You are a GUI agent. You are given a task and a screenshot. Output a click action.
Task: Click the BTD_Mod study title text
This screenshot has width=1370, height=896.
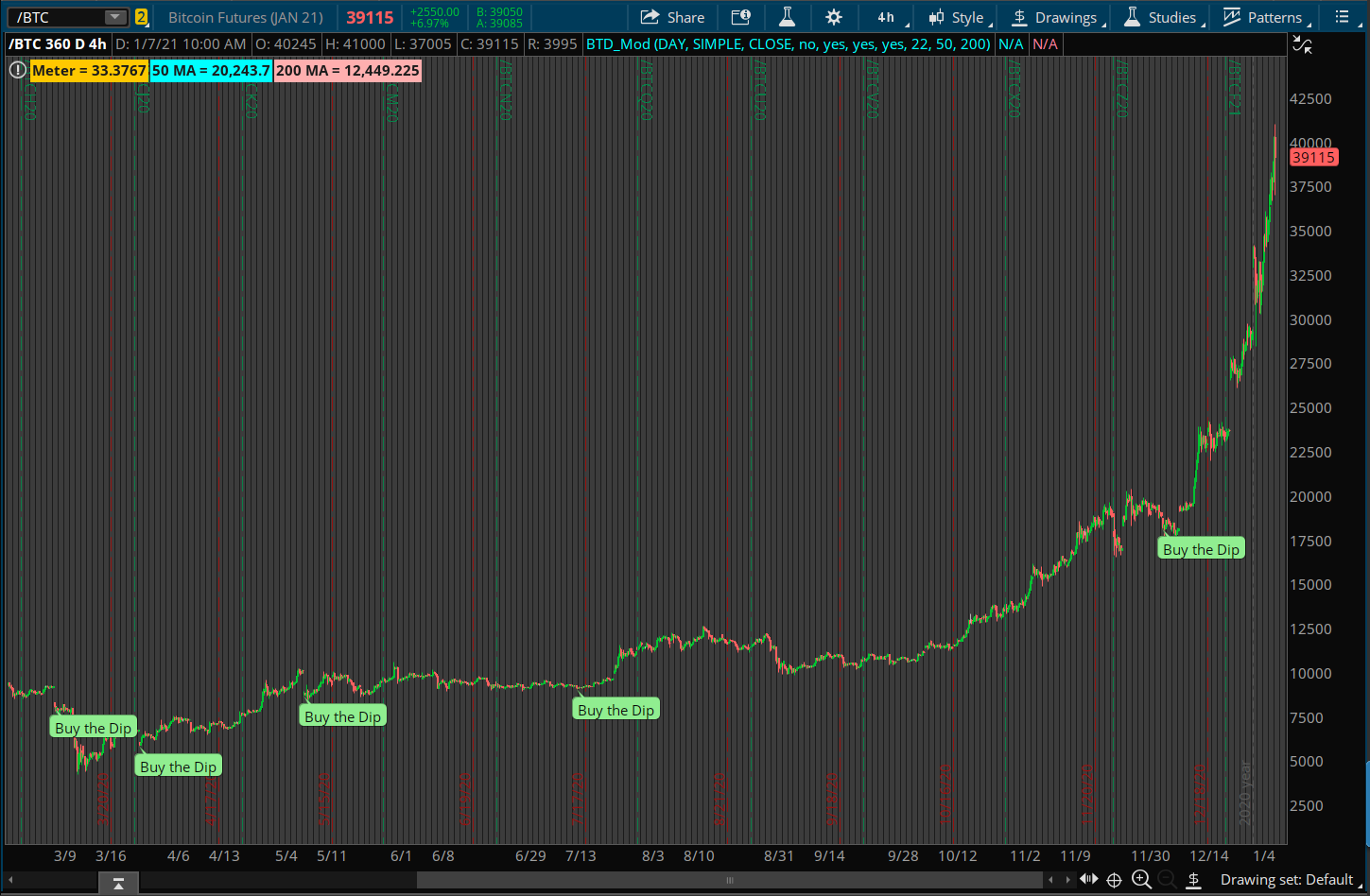789,44
